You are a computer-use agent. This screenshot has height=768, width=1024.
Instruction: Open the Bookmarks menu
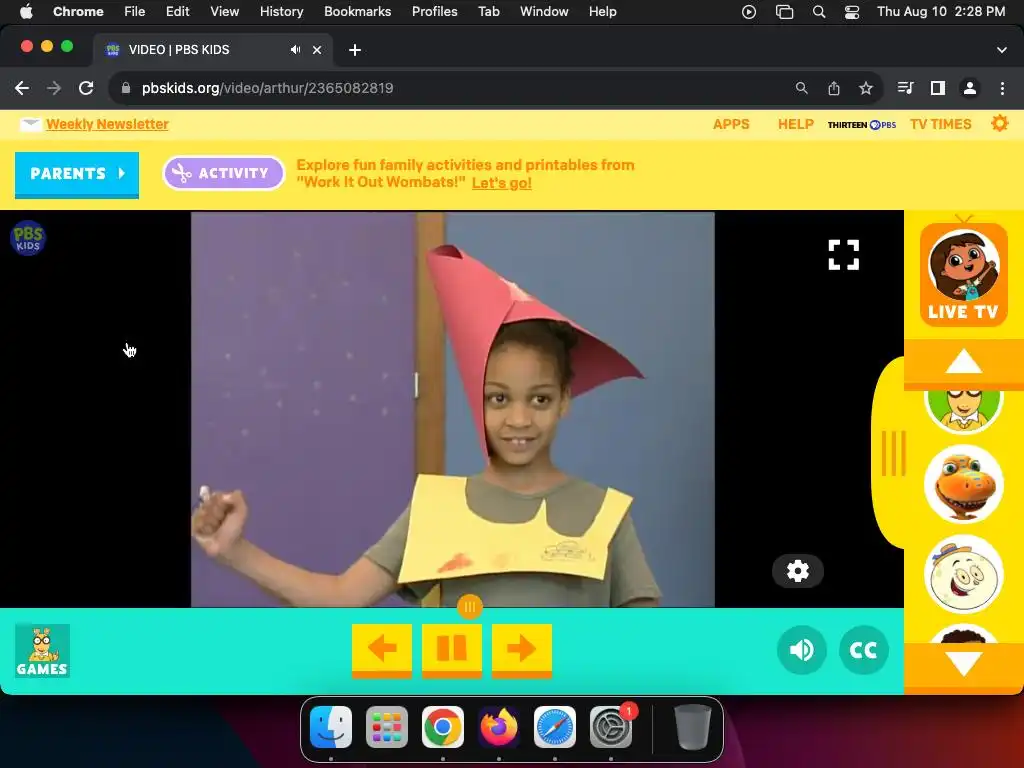coord(357,11)
